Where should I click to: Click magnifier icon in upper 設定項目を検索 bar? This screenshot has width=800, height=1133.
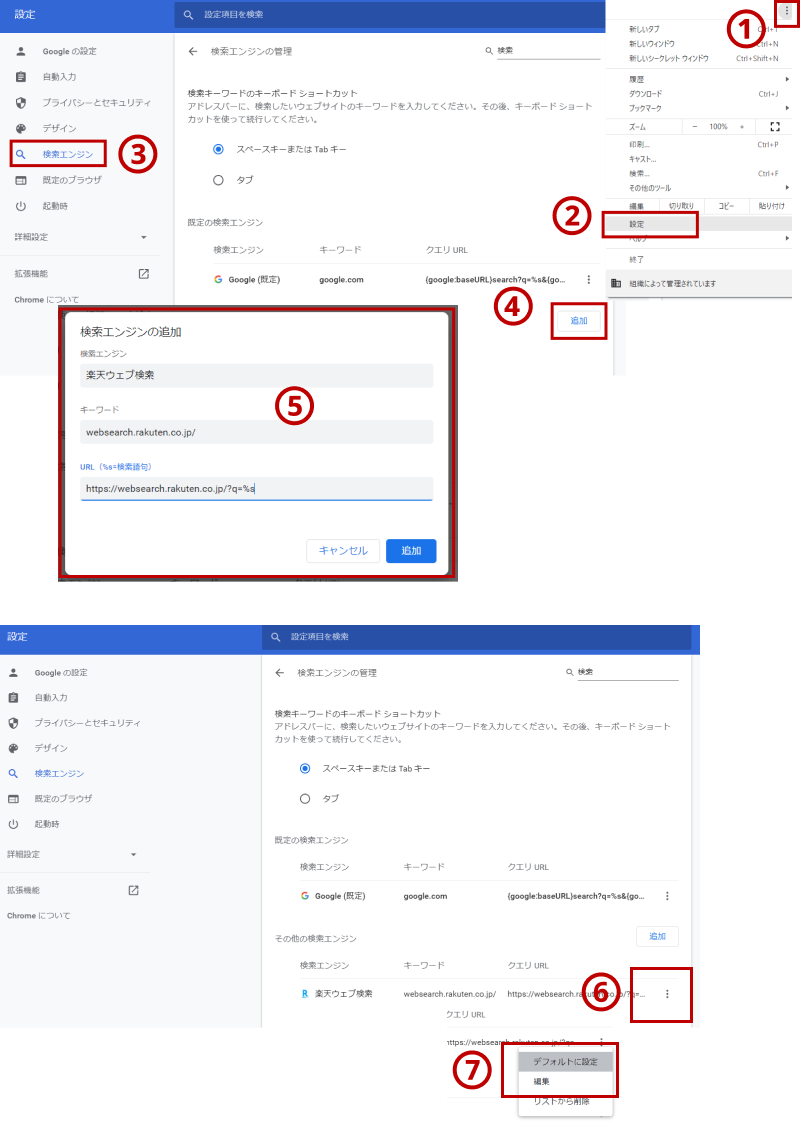point(189,14)
